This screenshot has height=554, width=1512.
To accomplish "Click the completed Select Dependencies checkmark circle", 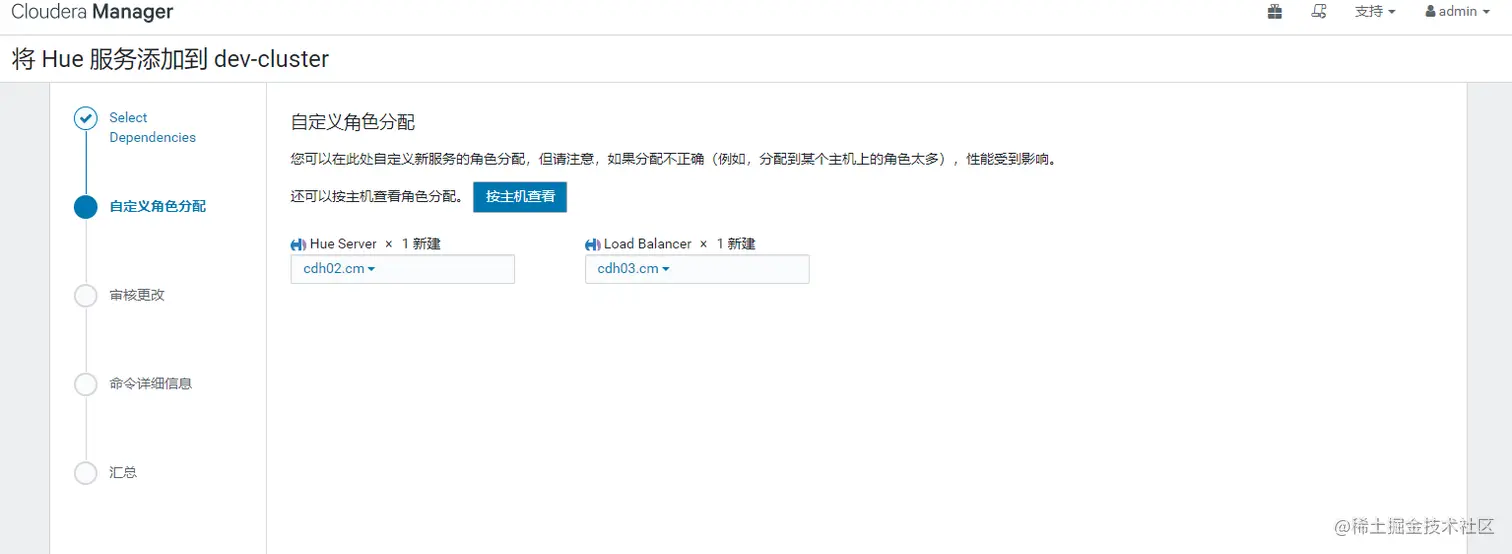I will point(86,118).
